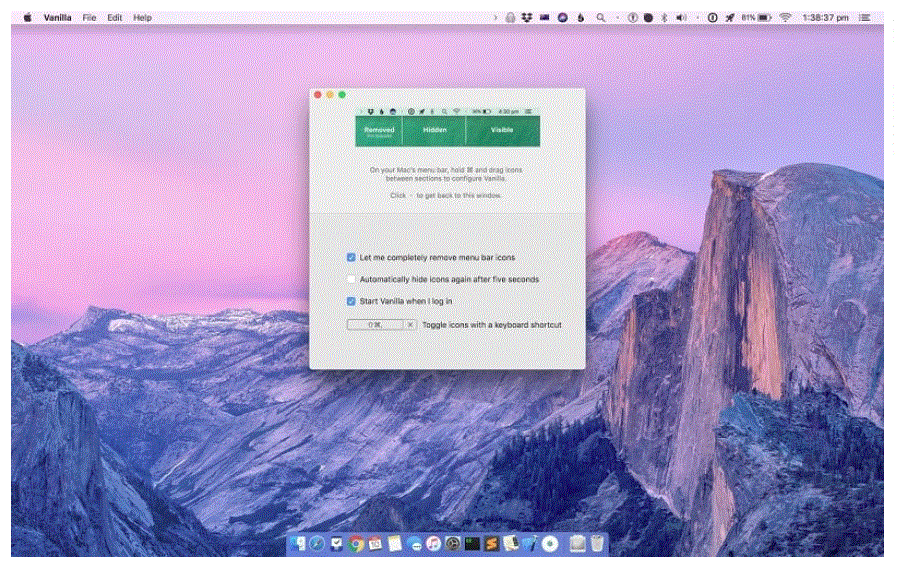Open the Dropbox menu bar icon
The width and height of the screenshot is (898, 568).
(526, 18)
